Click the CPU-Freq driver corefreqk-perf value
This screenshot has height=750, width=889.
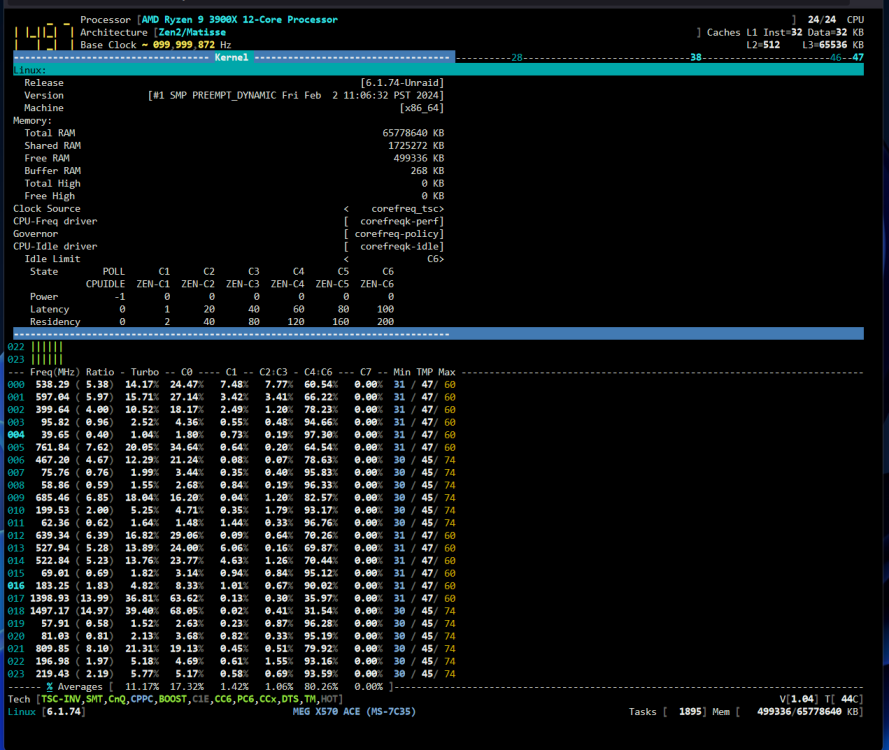click(x=393, y=221)
